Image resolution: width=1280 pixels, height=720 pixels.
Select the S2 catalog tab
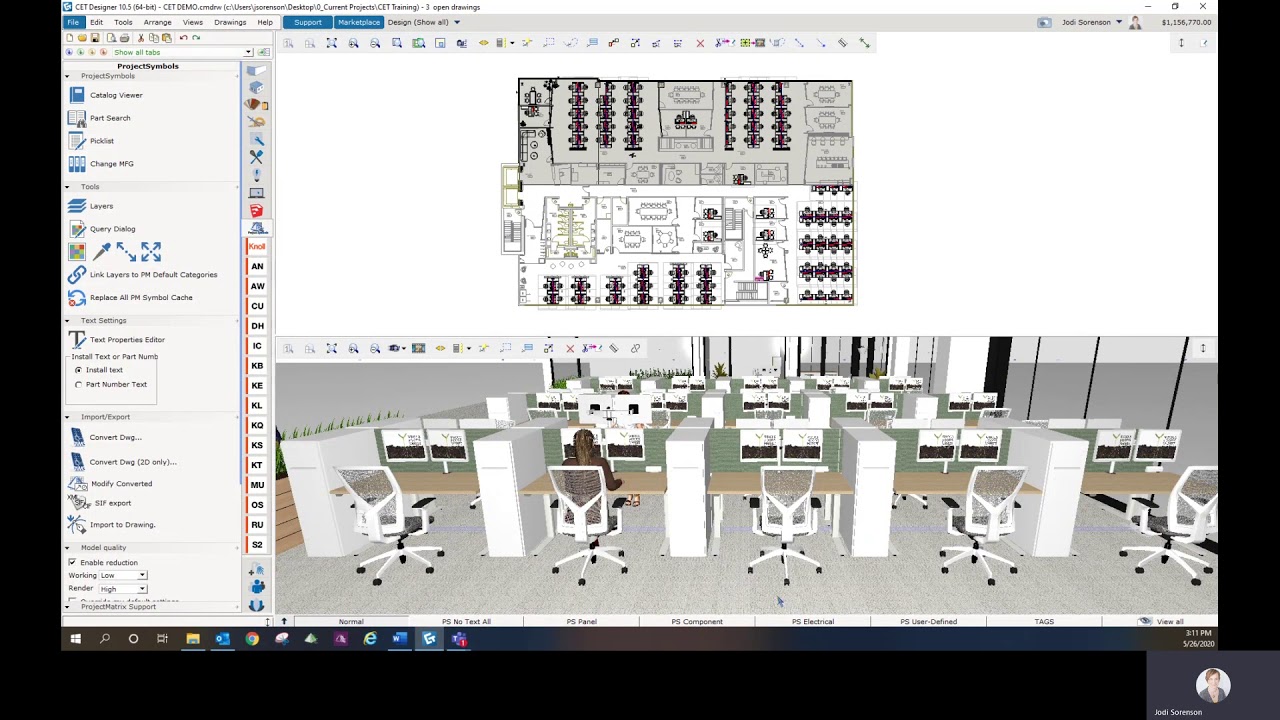[x=257, y=545]
